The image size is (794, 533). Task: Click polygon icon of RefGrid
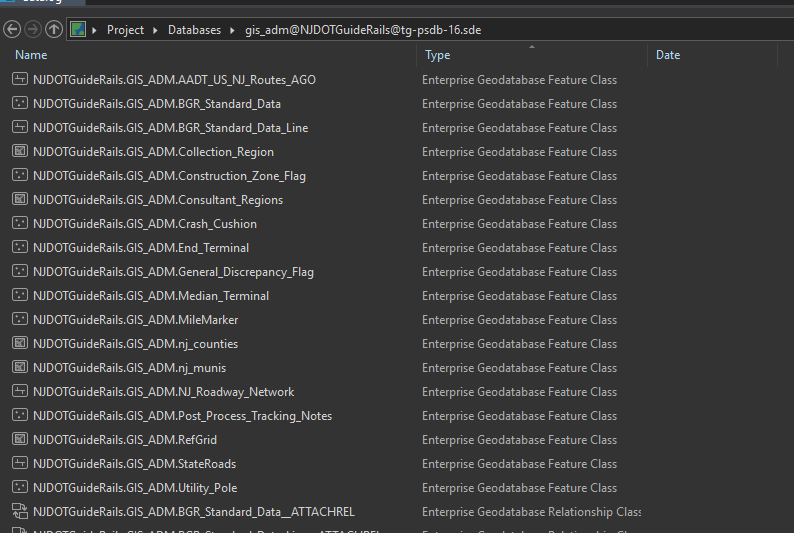click(20, 439)
